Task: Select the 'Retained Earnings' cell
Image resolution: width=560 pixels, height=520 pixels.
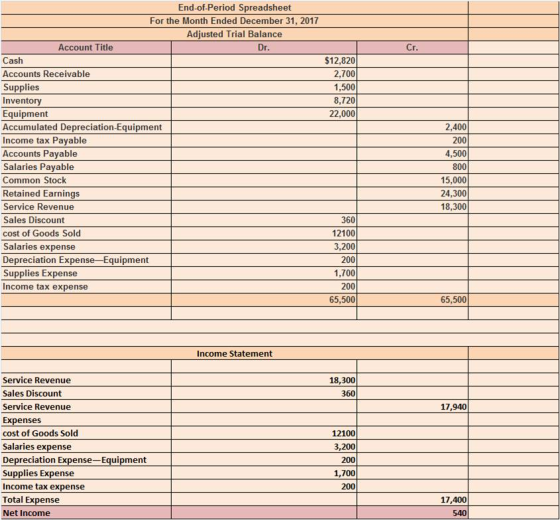Action: point(86,194)
